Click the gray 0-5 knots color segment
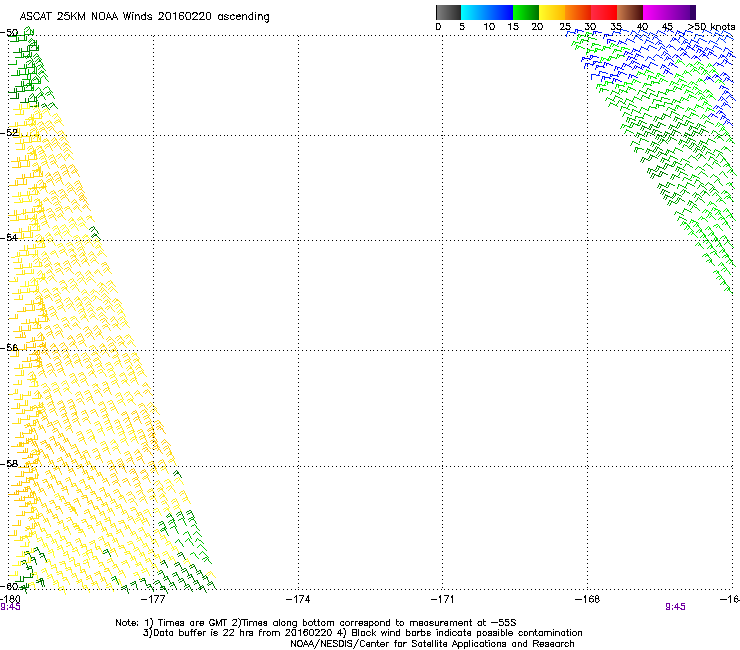Screen dimensions: 740x650 448,12
